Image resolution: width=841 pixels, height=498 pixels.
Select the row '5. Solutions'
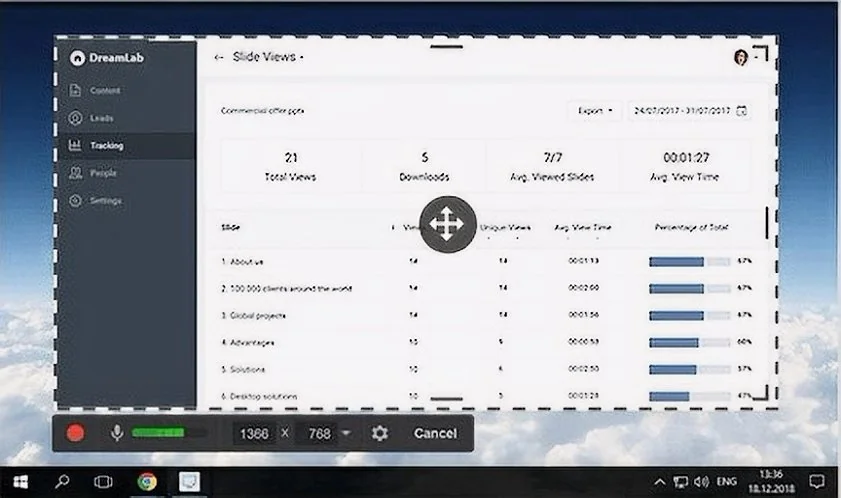[485, 369]
